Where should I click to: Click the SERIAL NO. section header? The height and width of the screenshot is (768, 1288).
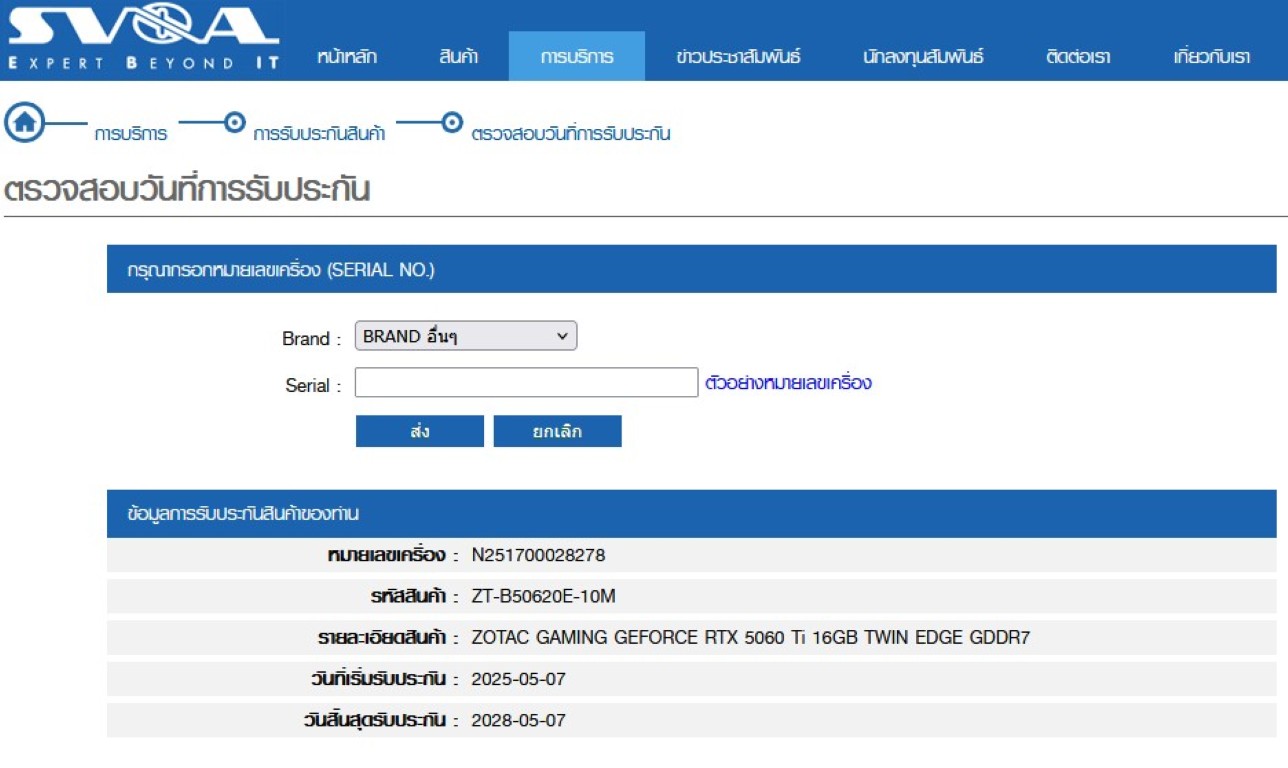point(692,269)
